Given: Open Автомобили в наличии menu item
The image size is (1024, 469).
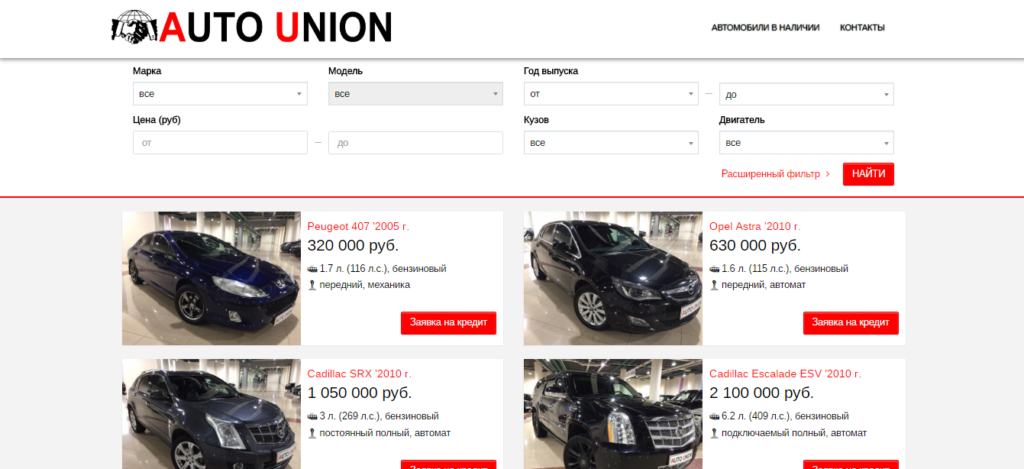Looking at the screenshot, I should pos(765,27).
